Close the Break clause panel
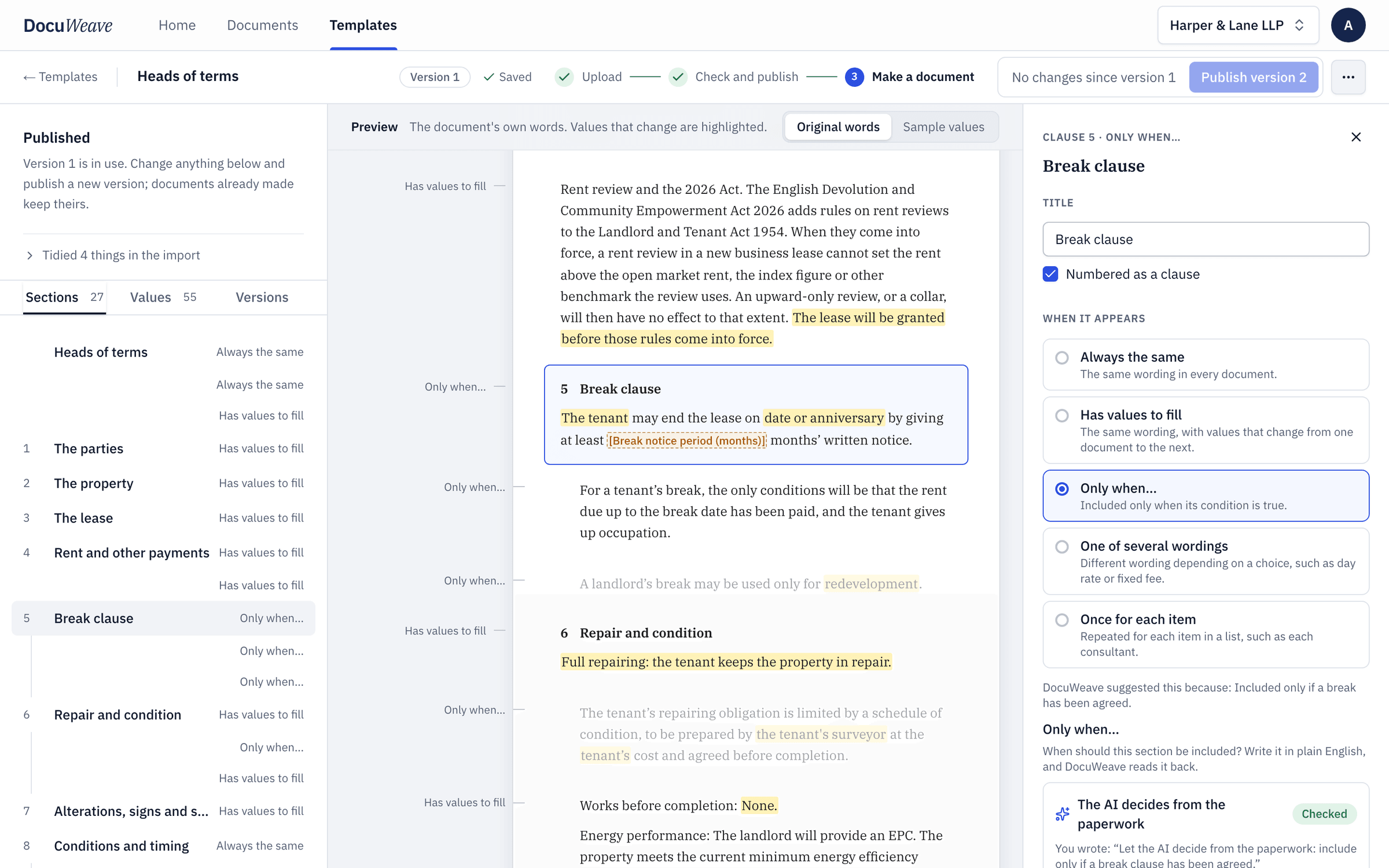 click(x=1356, y=137)
